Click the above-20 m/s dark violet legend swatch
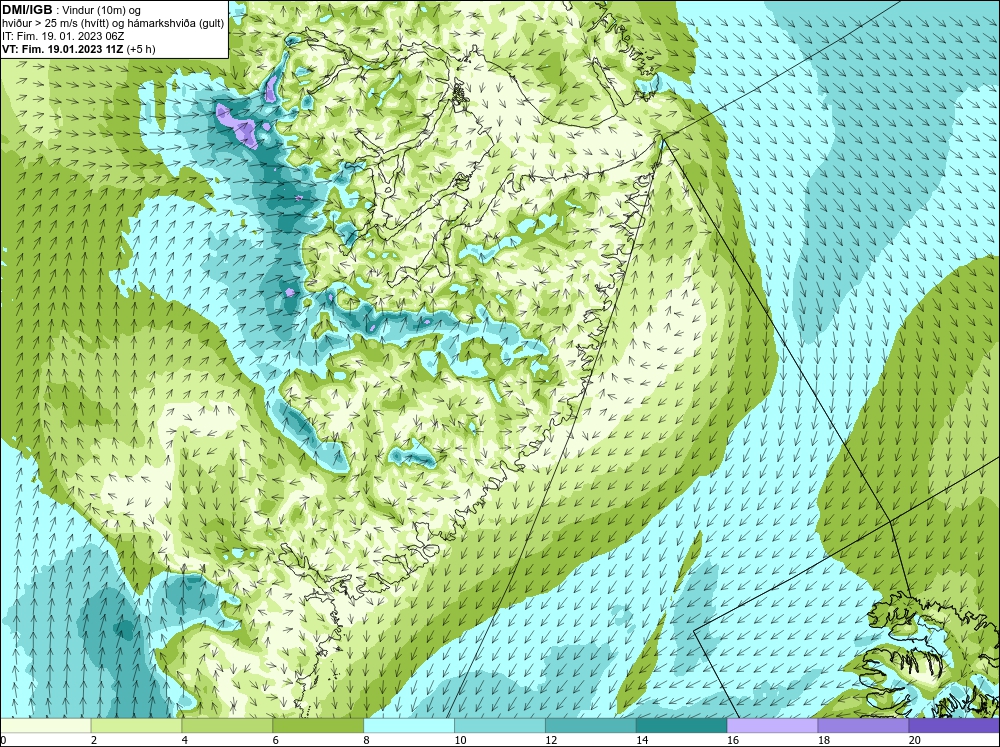Image resolution: width=1000 pixels, height=747 pixels. (x=954, y=726)
